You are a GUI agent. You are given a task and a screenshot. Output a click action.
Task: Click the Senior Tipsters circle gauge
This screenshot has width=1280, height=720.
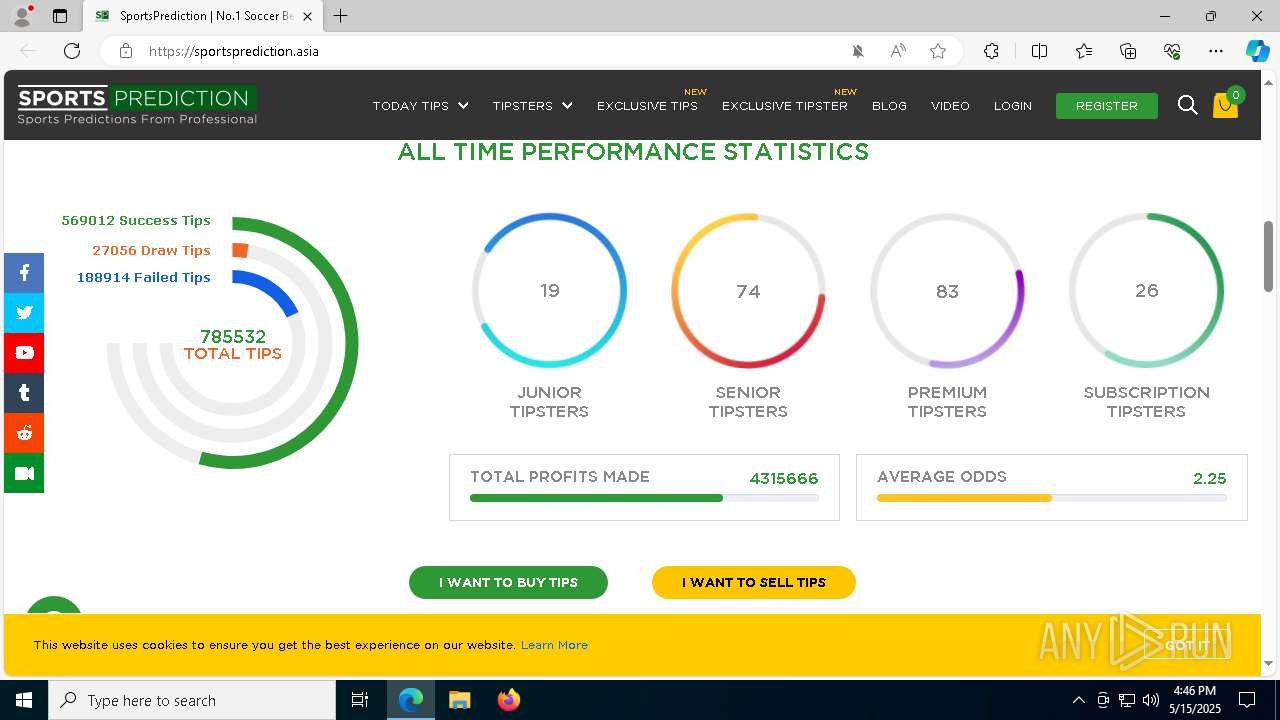point(748,290)
